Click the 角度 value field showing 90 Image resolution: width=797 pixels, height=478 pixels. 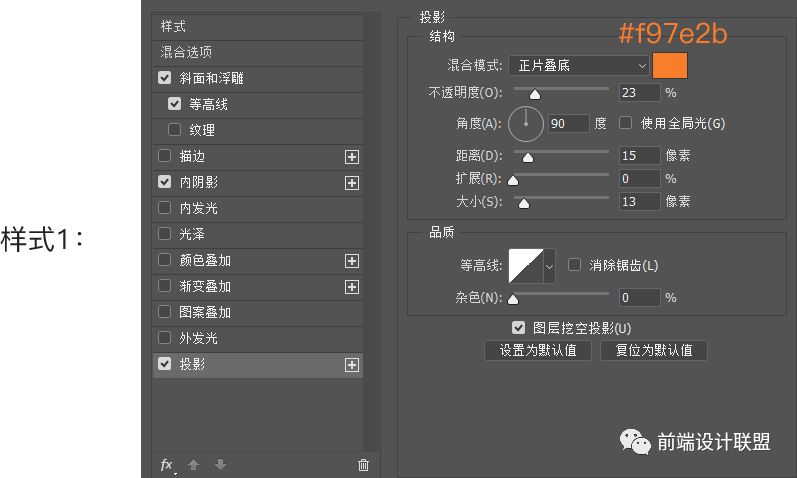[x=569, y=124]
